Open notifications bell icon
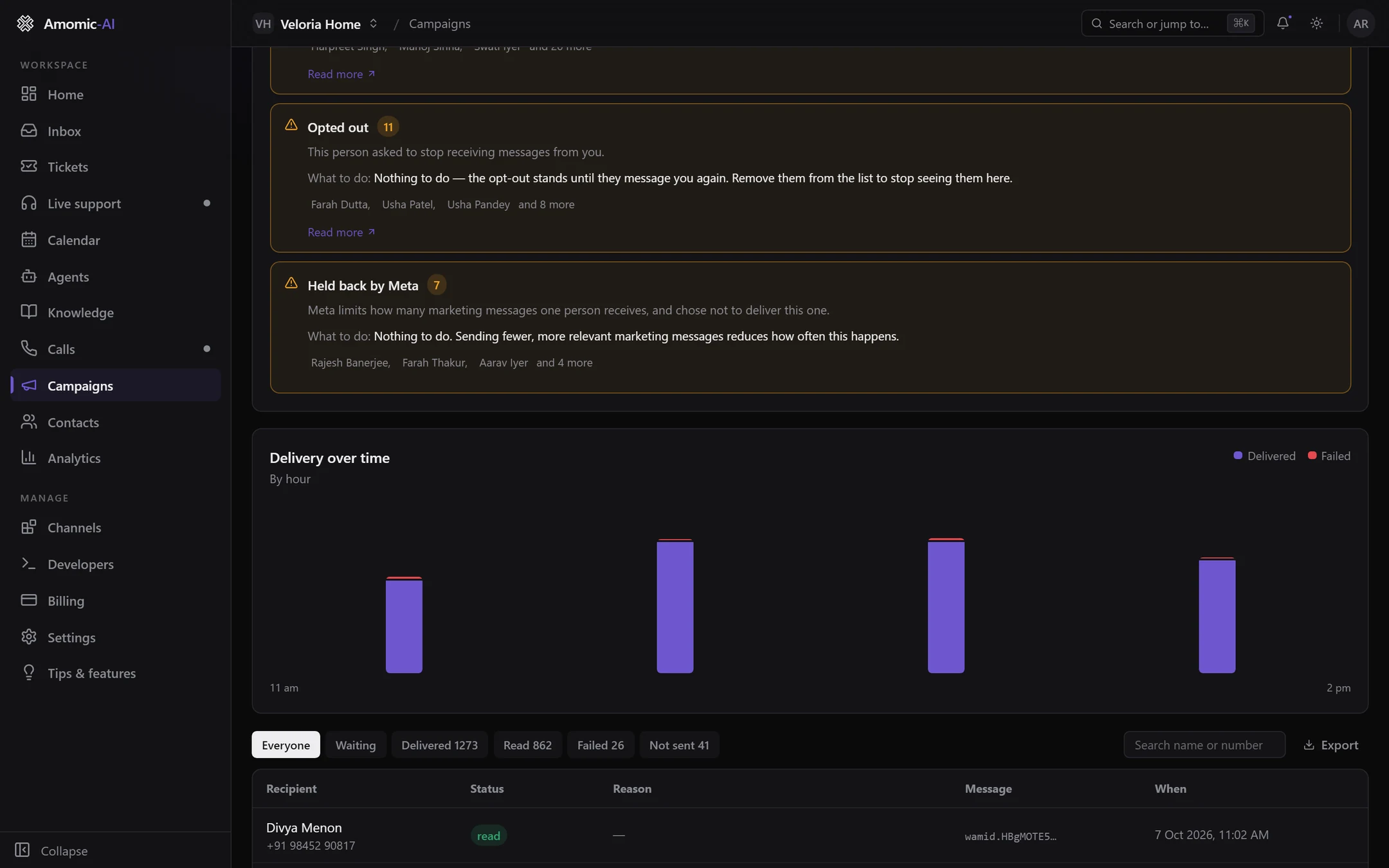 (x=1283, y=23)
